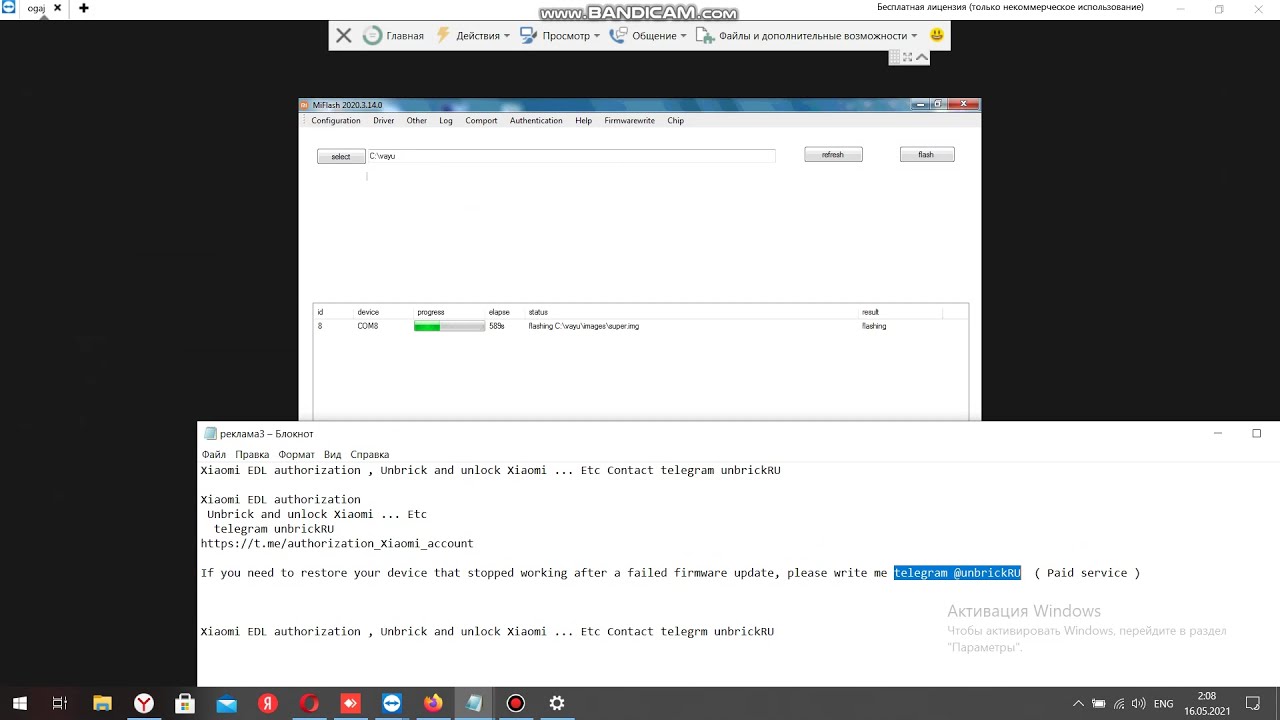This screenshot has width=1280, height=720.
Task: Open AnyDesk from taskbar
Action: click(350, 704)
